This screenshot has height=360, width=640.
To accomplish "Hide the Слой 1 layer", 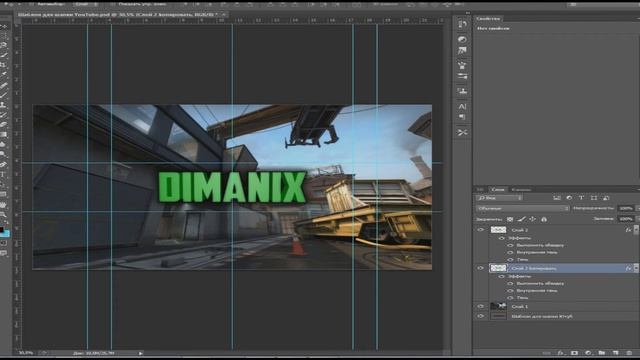I will (x=480, y=306).
